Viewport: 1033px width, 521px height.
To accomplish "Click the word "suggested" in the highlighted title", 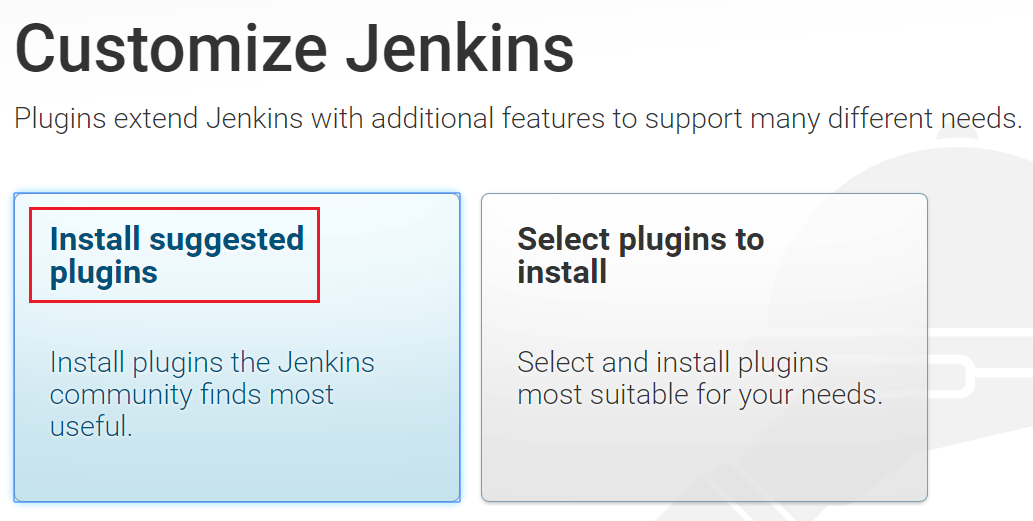I will [x=226, y=240].
